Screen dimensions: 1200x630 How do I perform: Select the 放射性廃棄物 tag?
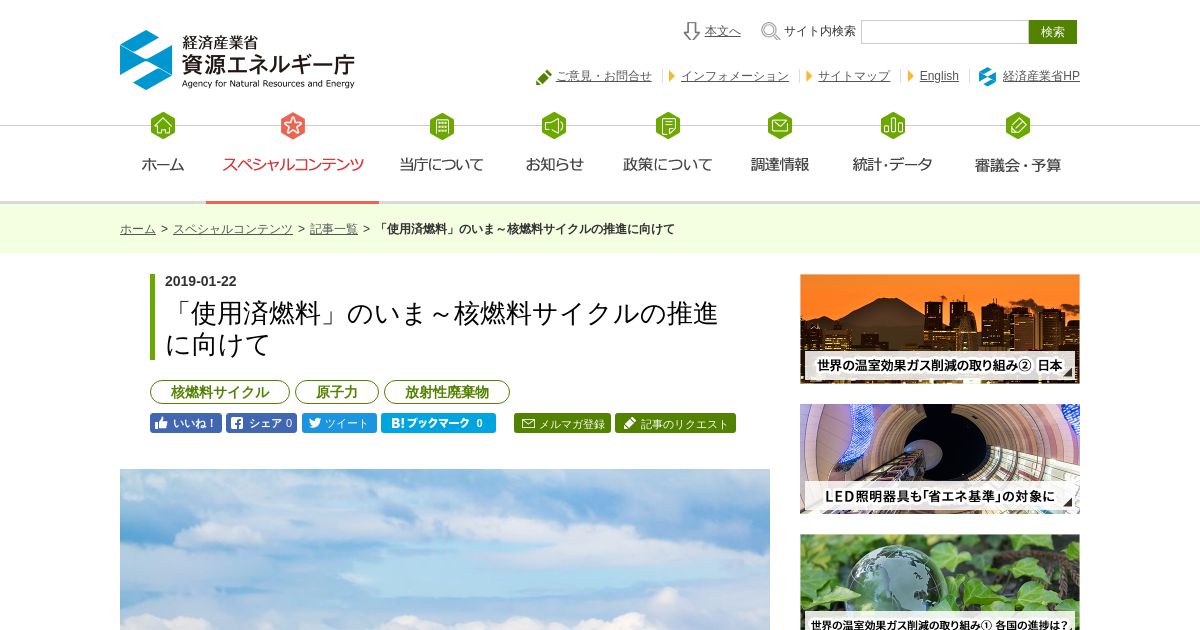pyautogui.click(x=447, y=392)
